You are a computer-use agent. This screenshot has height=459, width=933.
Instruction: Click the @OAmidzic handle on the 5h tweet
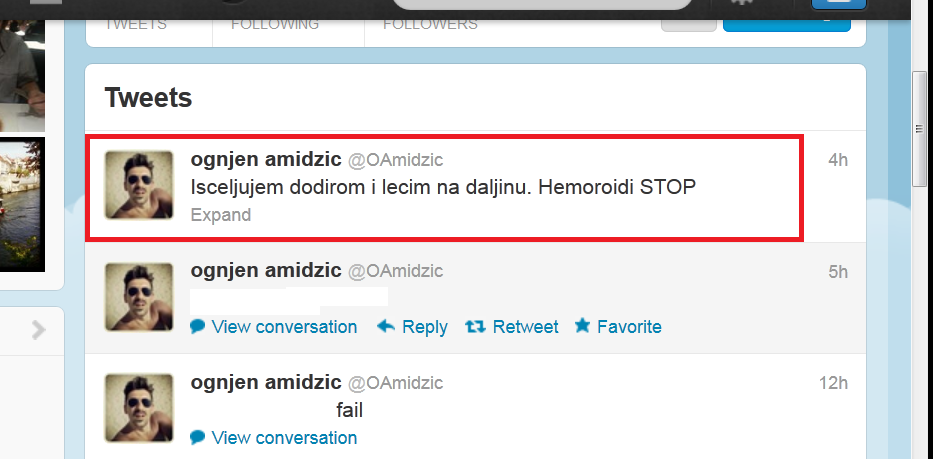tap(395, 271)
